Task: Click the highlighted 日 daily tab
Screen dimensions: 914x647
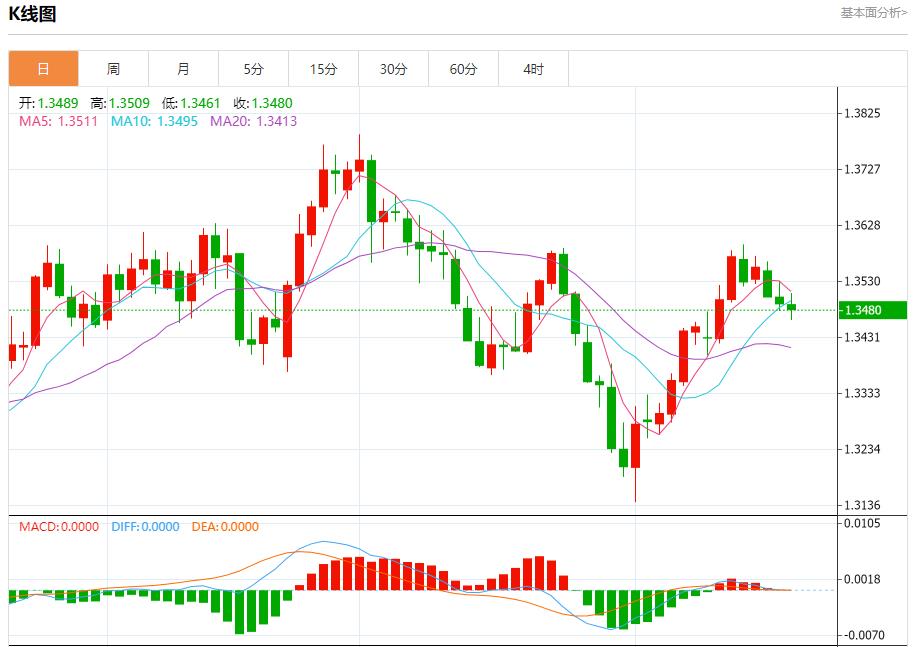Action: coord(43,68)
